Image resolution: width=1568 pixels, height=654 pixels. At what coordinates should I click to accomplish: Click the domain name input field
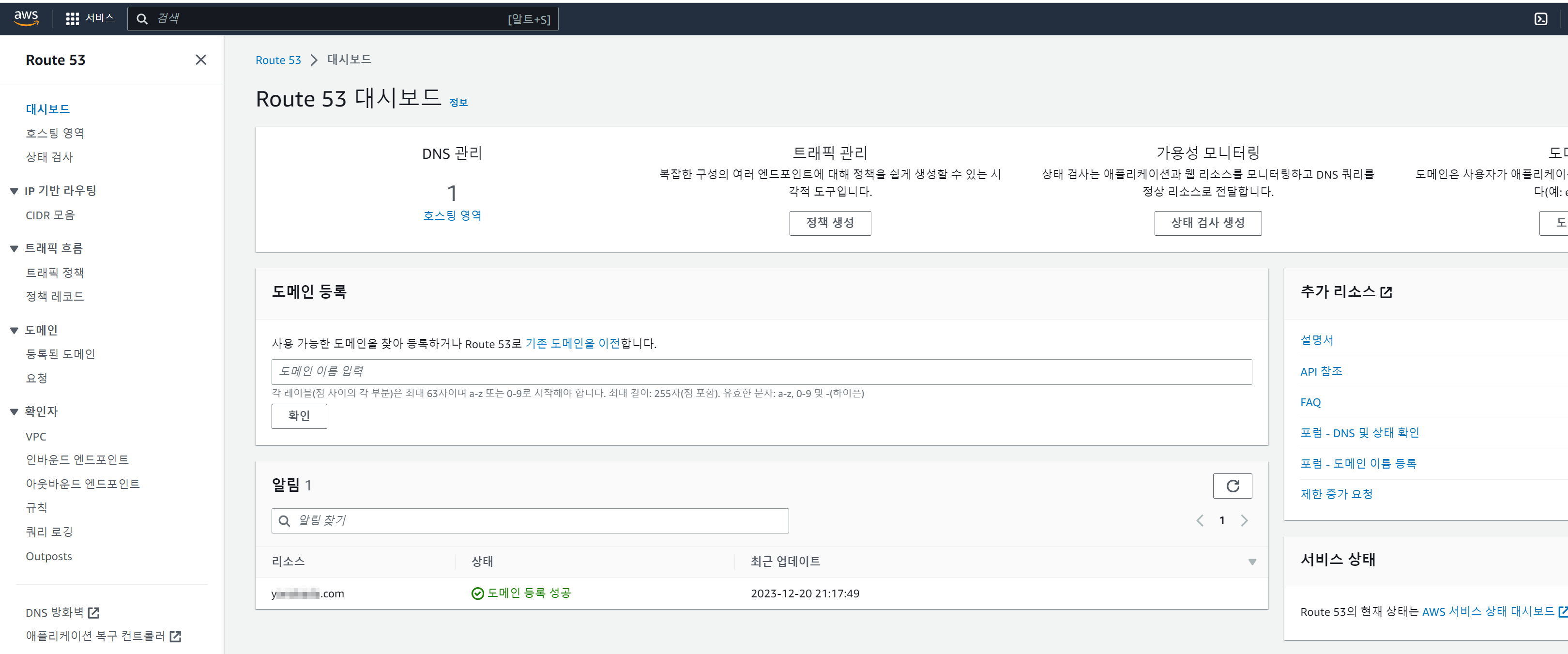[x=761, y=371]
